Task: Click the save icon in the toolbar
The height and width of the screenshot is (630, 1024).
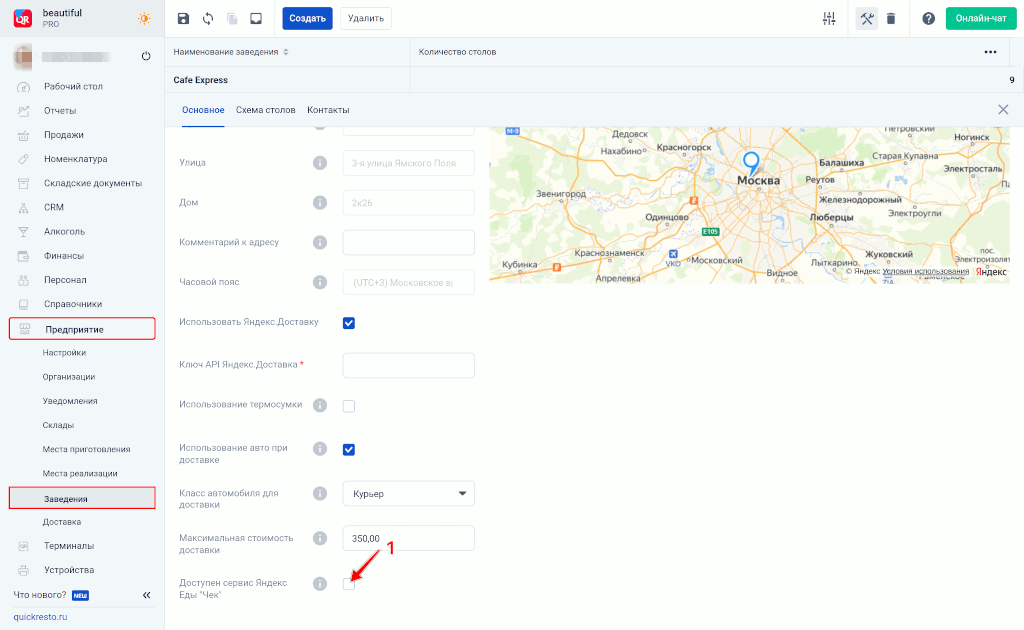Action: pyautogui.click(x=182, y=18)
